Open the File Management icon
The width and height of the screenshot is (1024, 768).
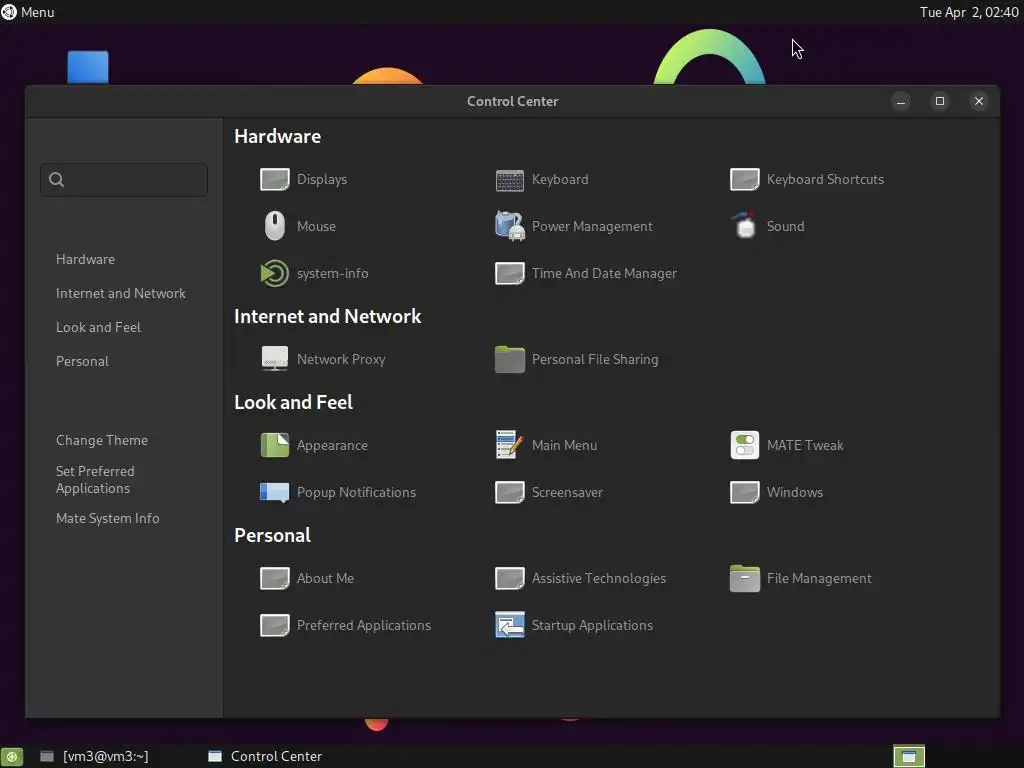(x=744, y=579)
